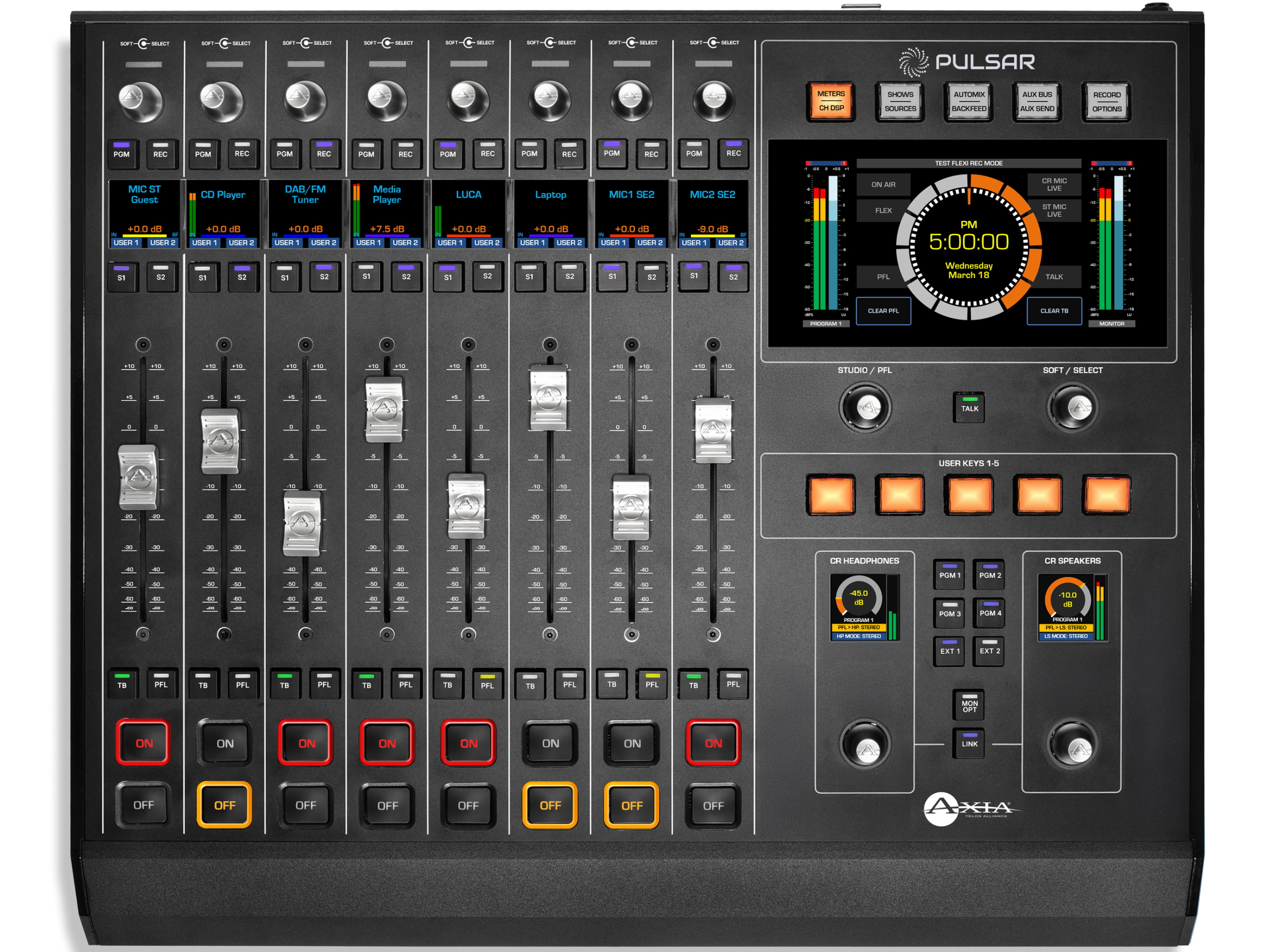
Task: Tap the ON AIR touchscreen indicator
Action: pos(883,185)
